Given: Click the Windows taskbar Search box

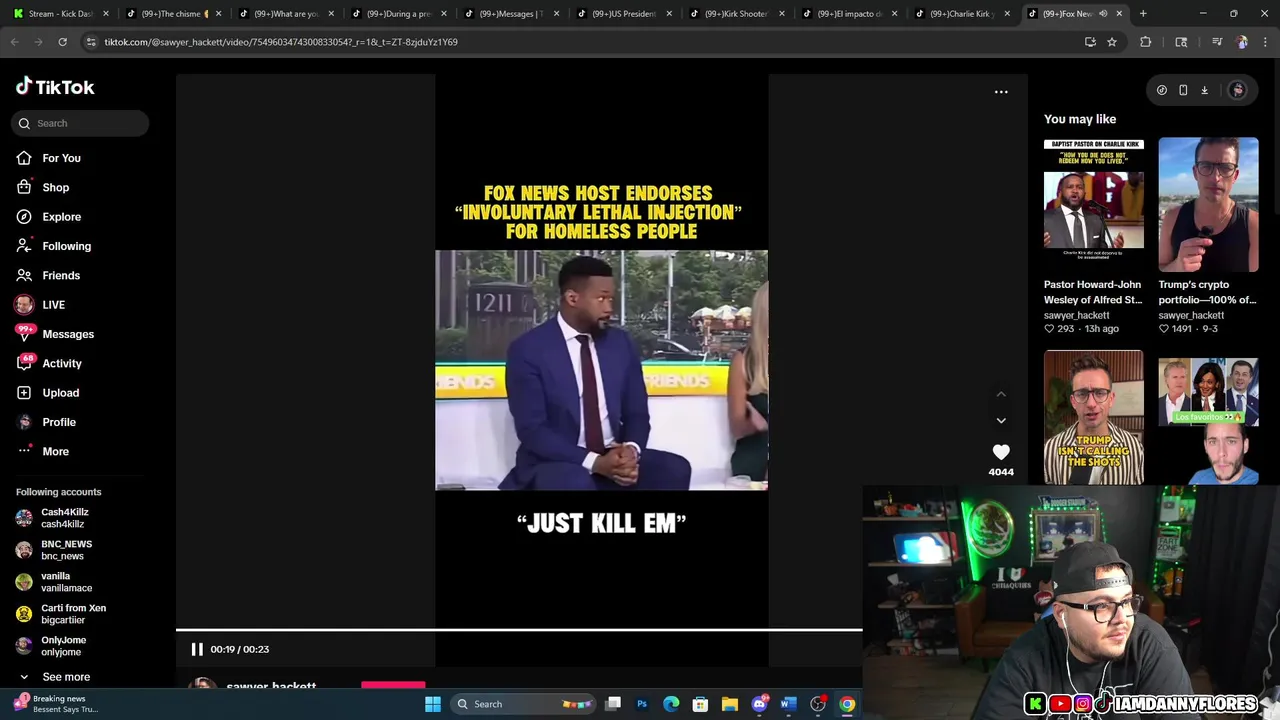Looking at the screenshot, I should [x=523, y=704].
